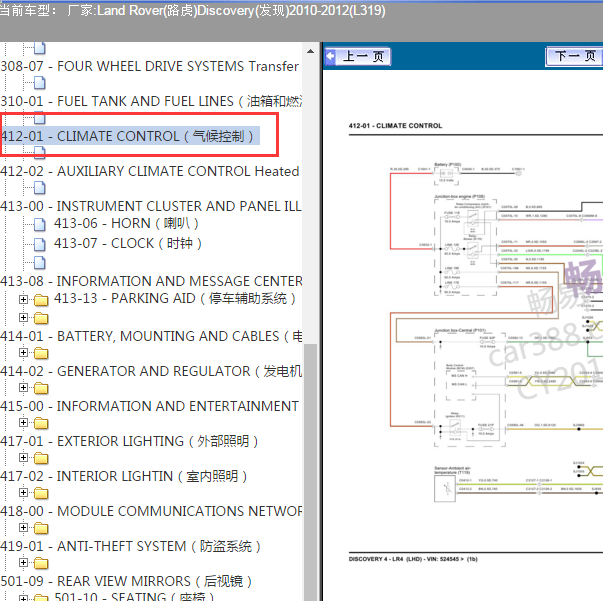603x601 pixels.
Task: Click the folder icon above the 414-02 GENERATOR label
Action: (x=41, y=353)
